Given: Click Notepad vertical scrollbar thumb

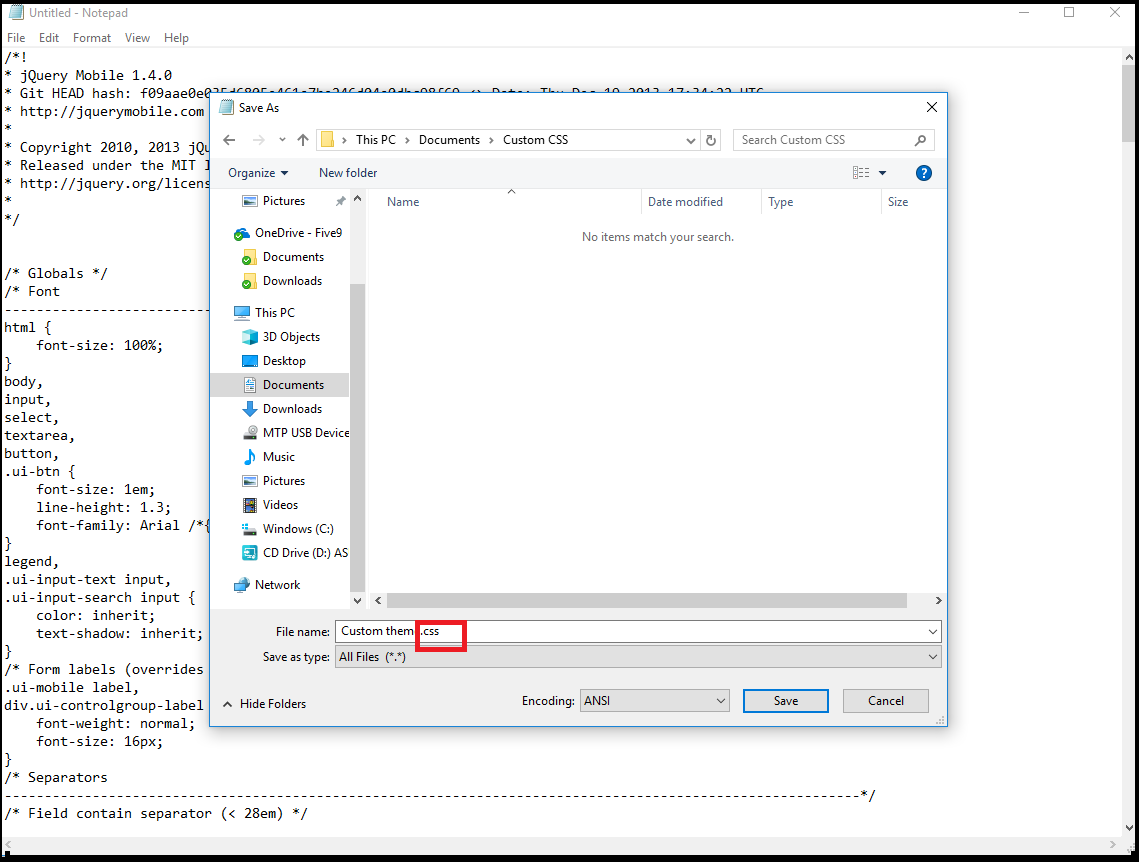Looking at the screenshot, I should (1129, 103).
